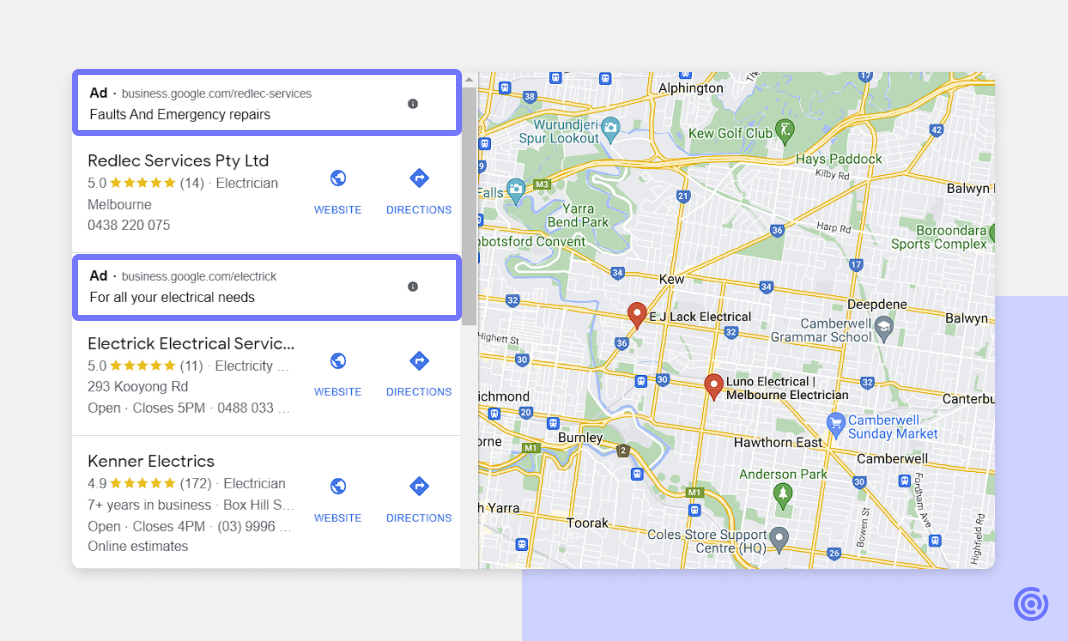This screenshot has width=1068, height=641.
Task: Click WEBSITE link for Redlec Services
Action: (338, 210)
